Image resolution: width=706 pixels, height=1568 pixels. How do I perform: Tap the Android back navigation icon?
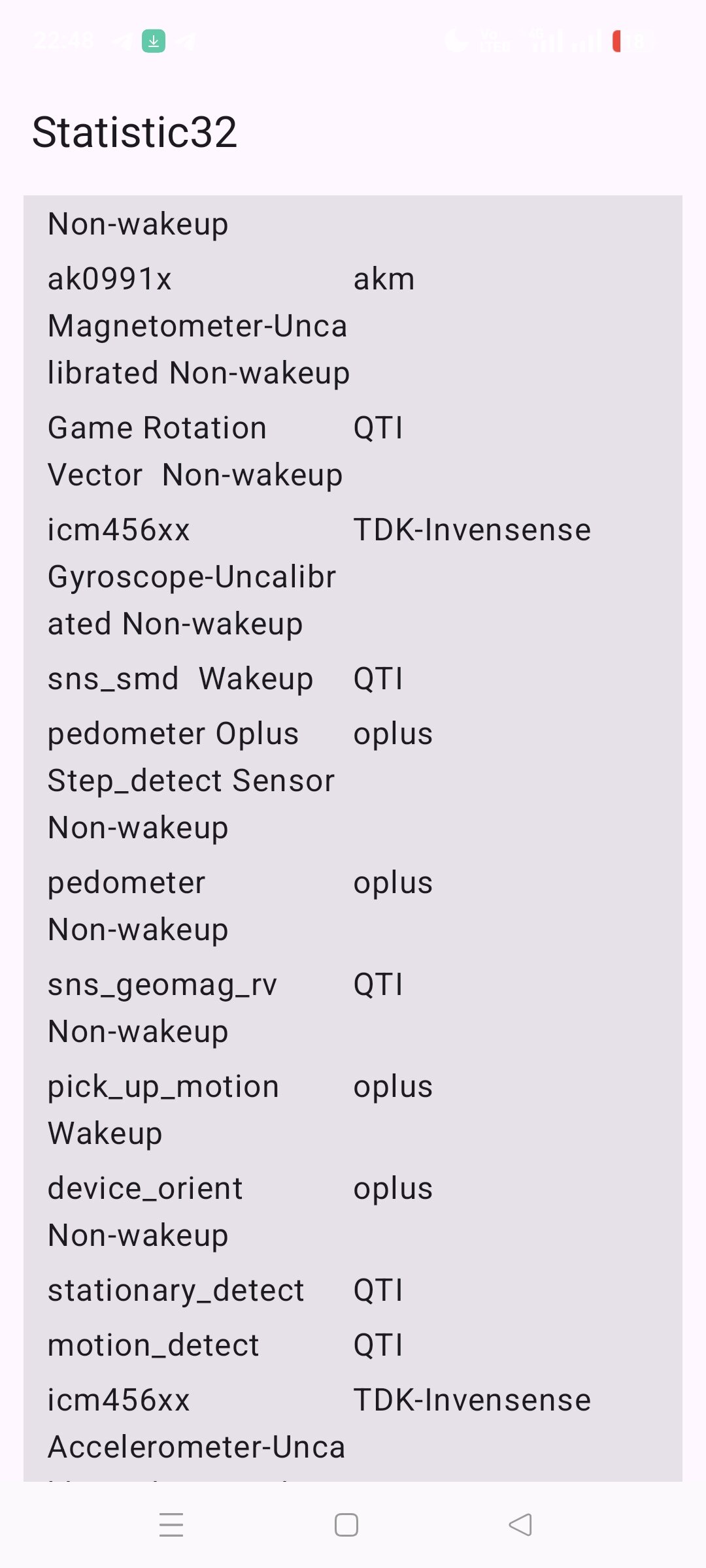click(520, 1525)
